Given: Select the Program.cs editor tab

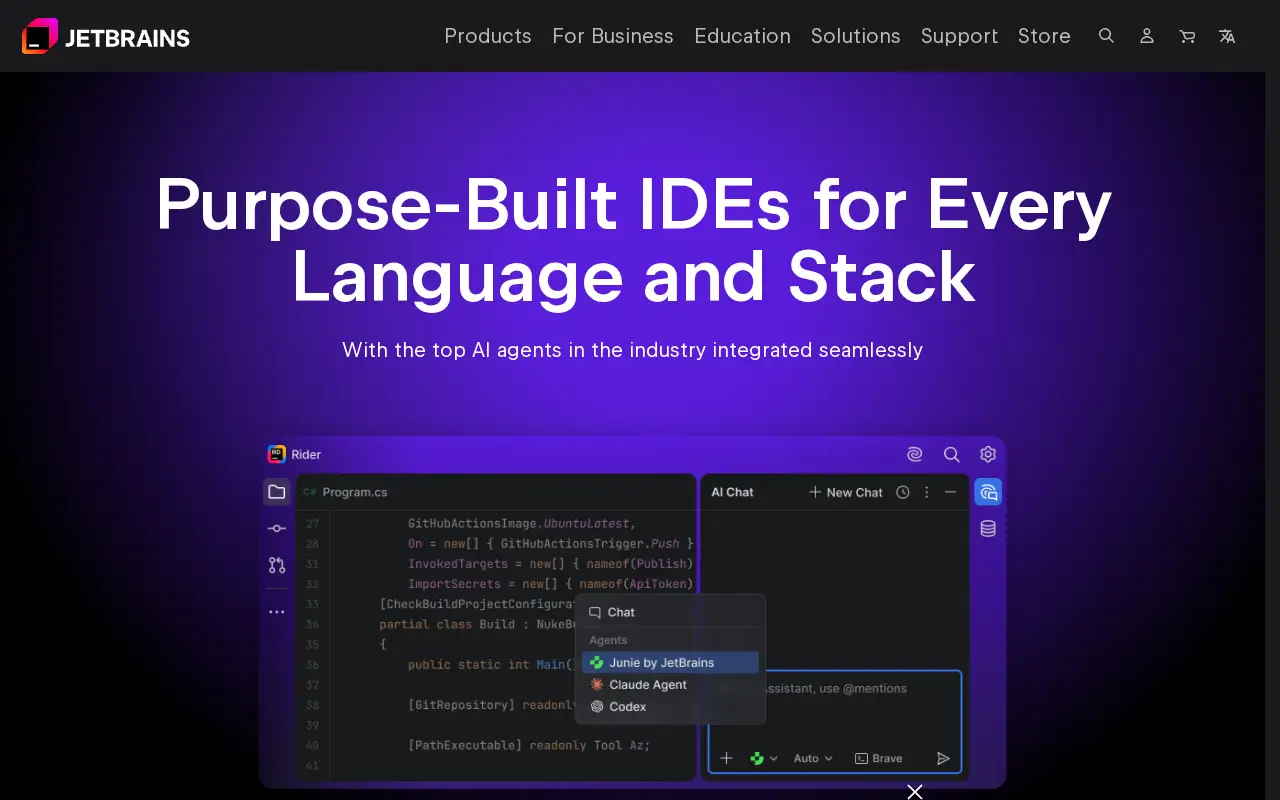Looking at the screenshot, I should (346, 492).
